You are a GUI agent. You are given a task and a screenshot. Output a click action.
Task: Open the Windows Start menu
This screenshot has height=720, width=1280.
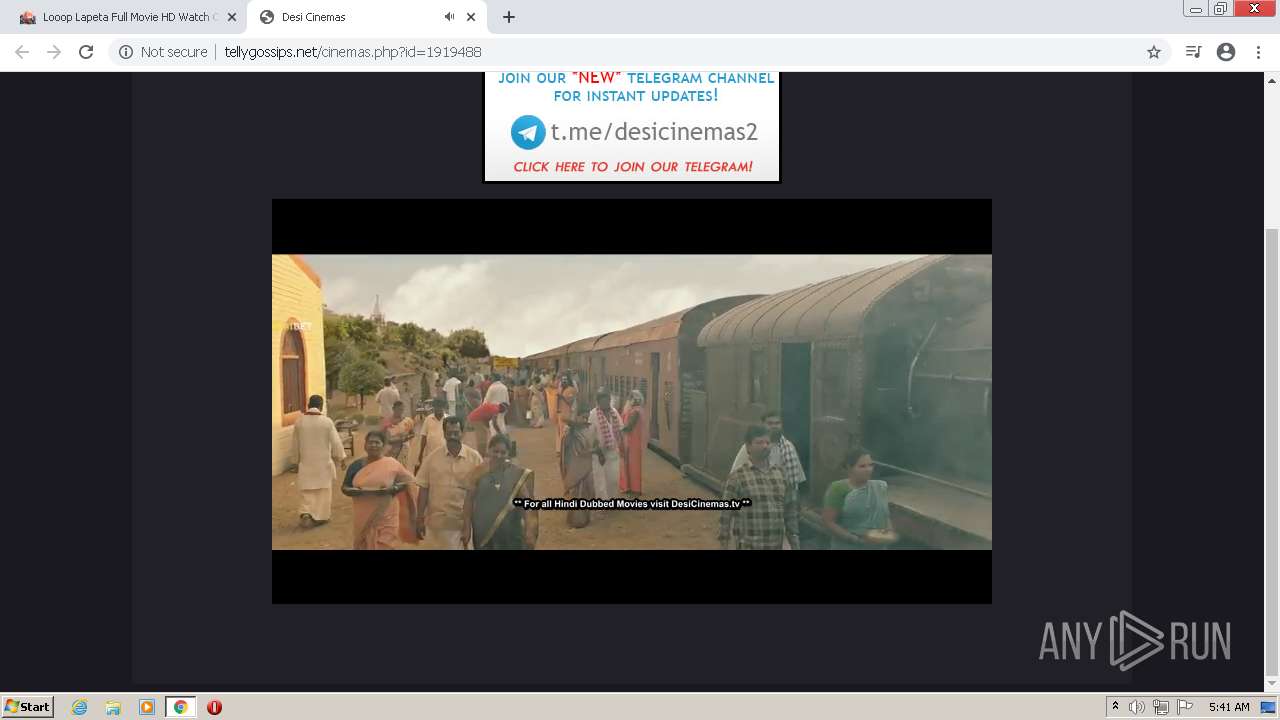tap(28, 707)
